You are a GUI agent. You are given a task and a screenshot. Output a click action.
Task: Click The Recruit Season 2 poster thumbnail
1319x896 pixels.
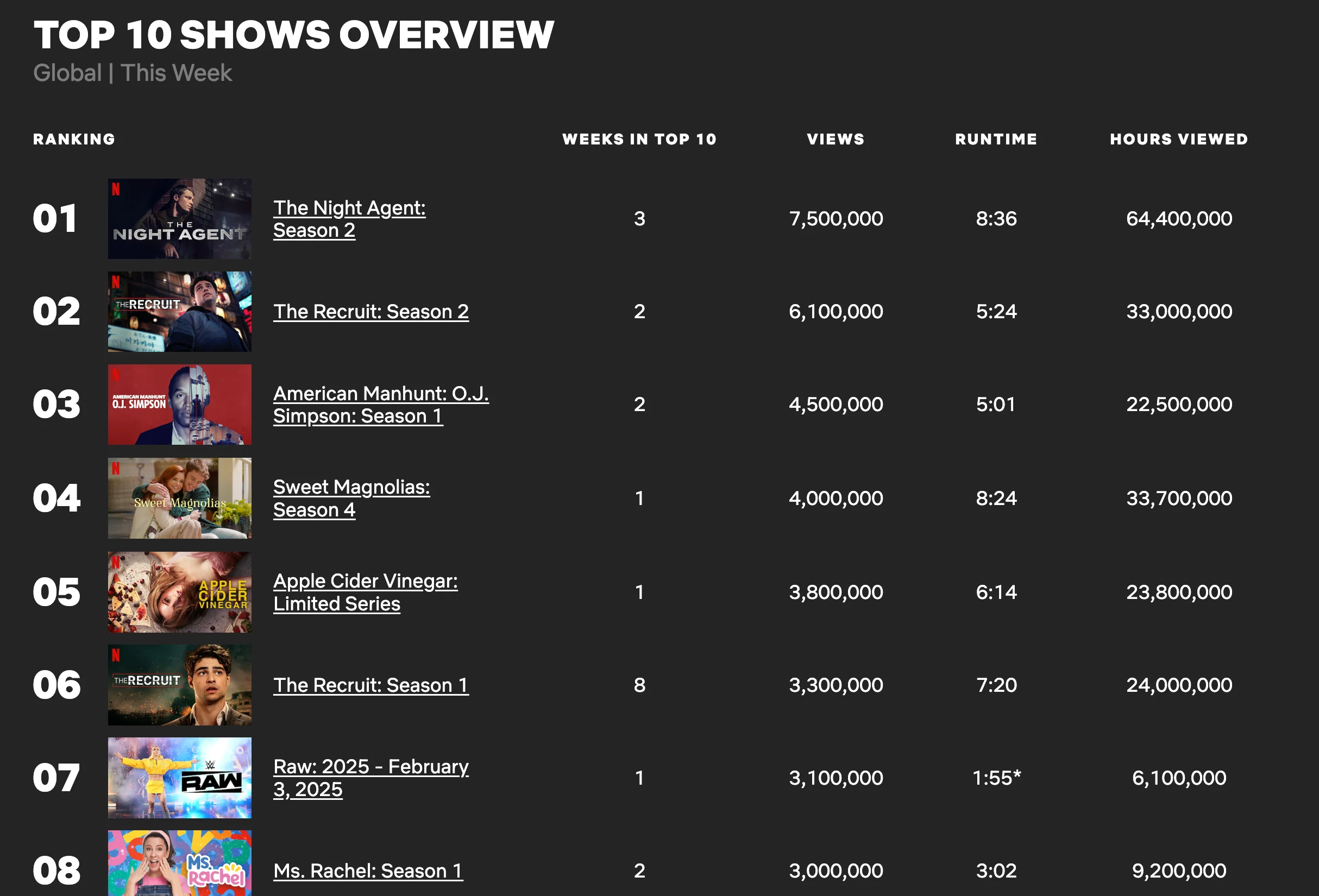click(x=179, y=312)
